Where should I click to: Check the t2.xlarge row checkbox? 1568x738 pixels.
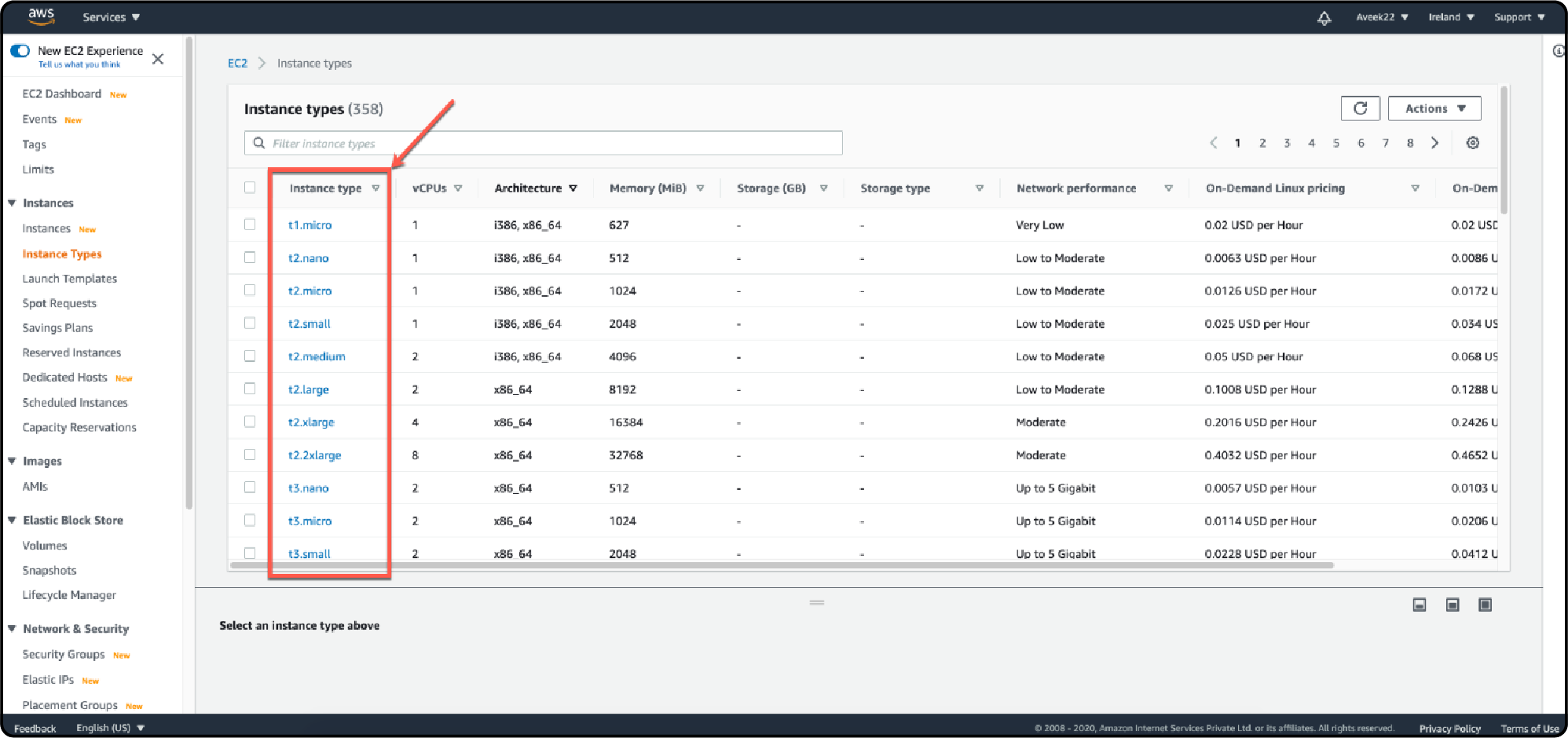coord(250,422)
